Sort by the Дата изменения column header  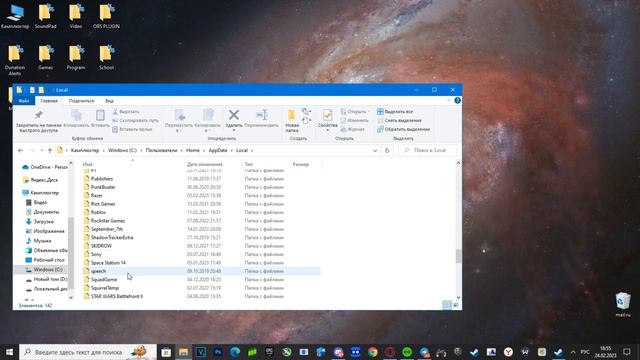tap(205, 164)
